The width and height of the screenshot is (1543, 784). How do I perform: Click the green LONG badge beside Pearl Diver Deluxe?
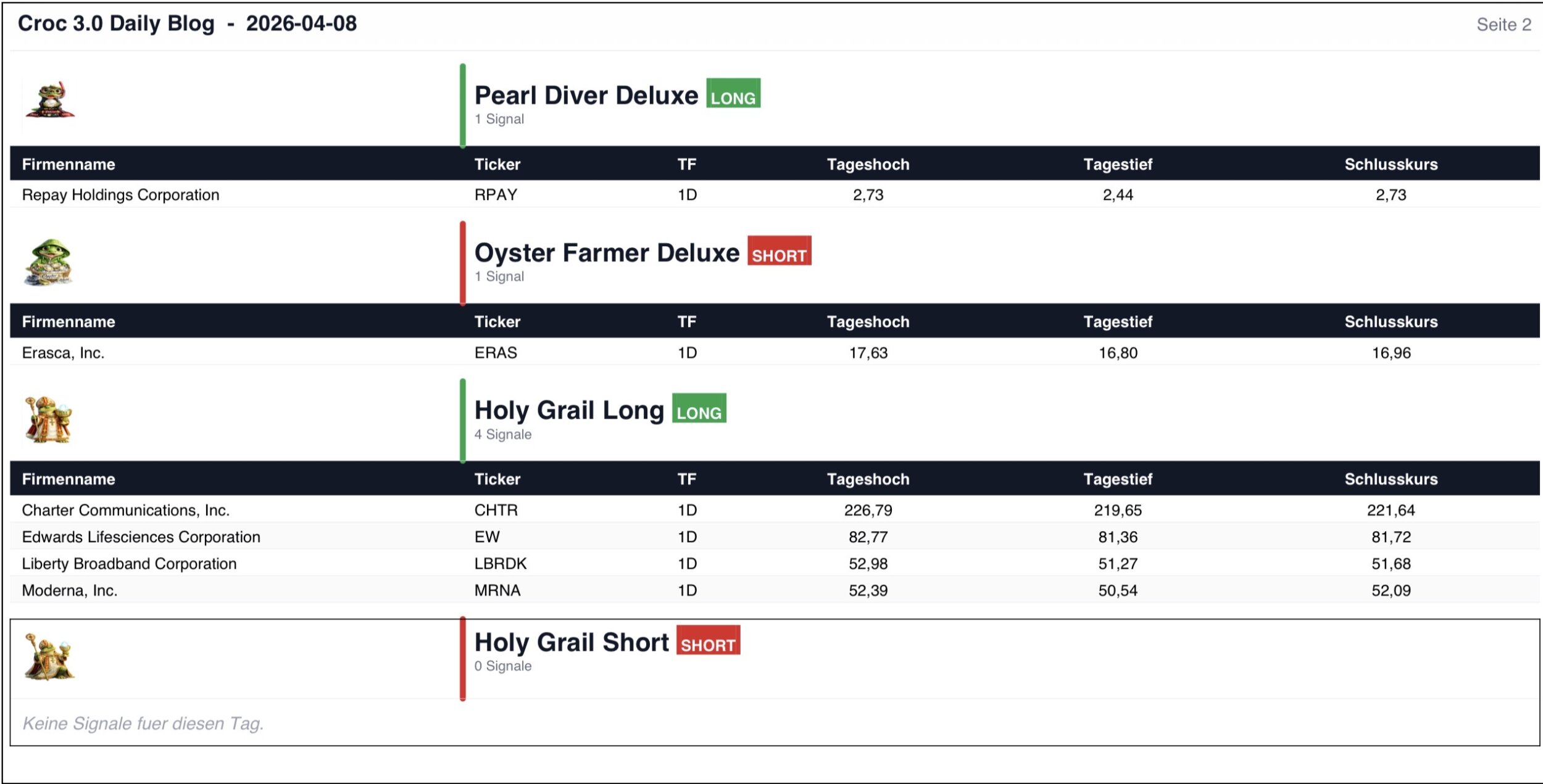click(733, 94)
